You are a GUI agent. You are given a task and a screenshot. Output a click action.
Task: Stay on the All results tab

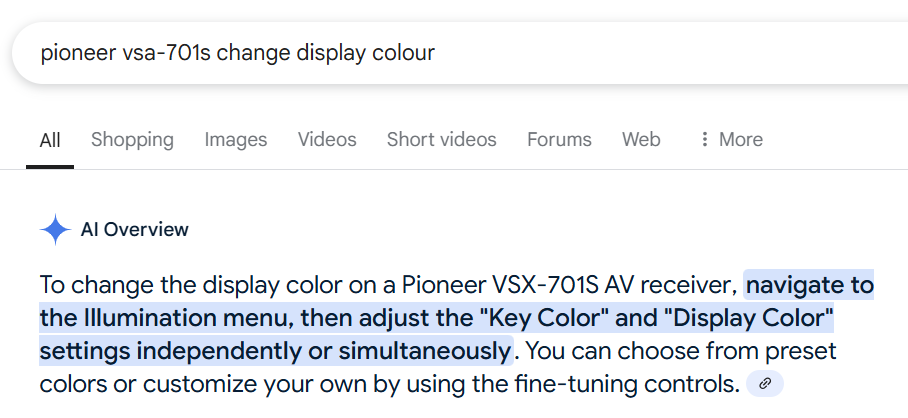(50, 140)
